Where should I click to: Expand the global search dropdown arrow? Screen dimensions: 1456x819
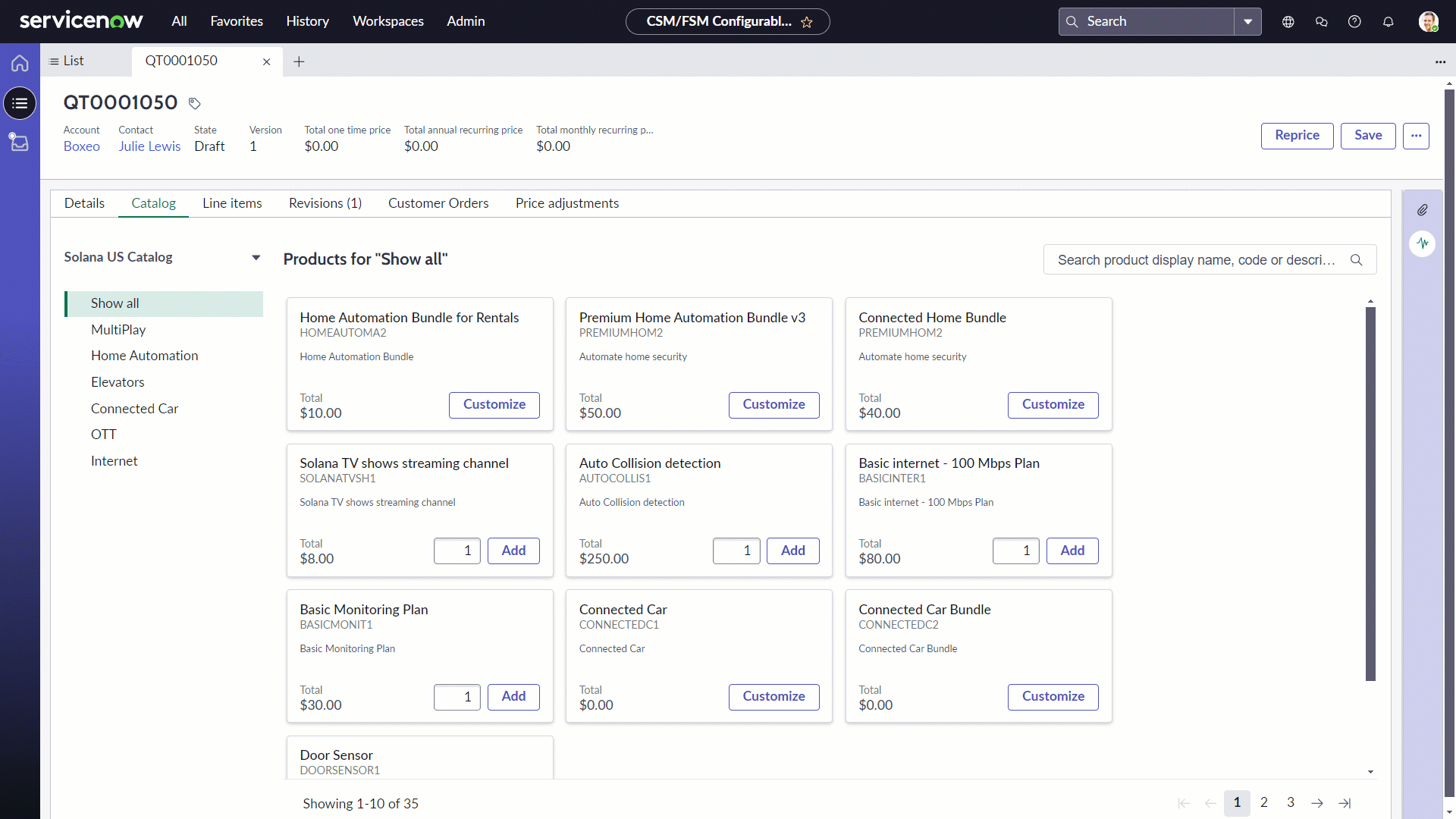click(x=1247, y=22)
